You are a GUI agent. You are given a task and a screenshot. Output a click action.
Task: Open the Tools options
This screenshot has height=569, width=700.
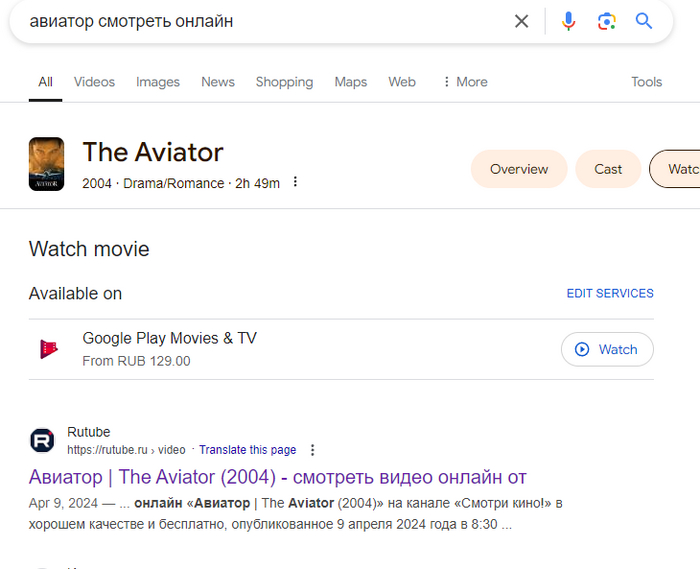[646, 82]
